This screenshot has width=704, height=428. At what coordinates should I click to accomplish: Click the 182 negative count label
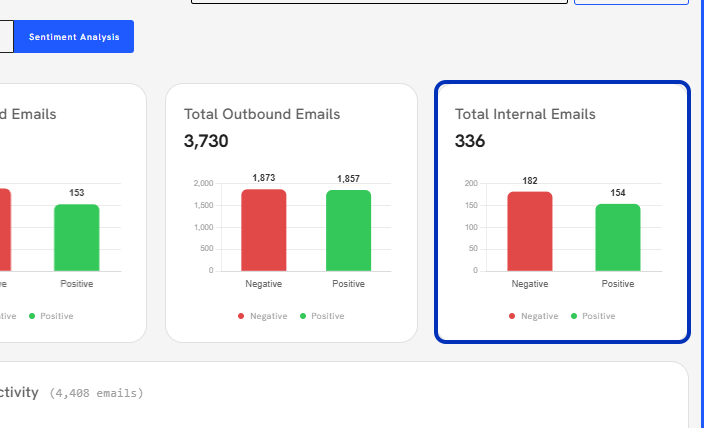pos(530,181)
